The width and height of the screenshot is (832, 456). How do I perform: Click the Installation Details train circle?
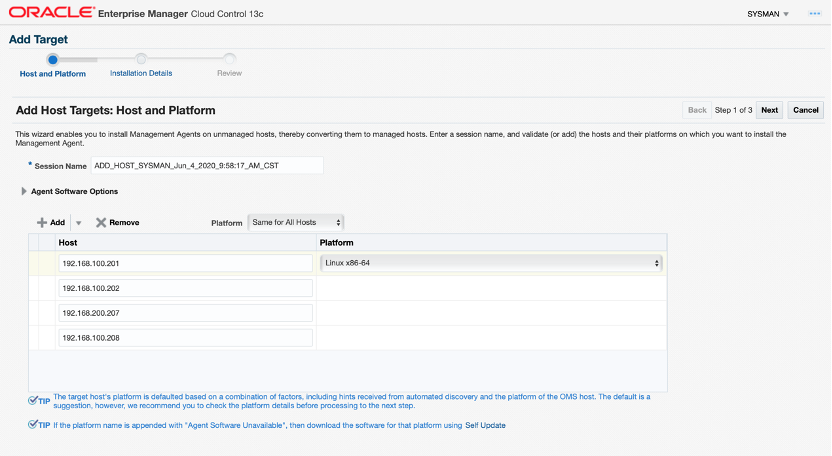141,59
